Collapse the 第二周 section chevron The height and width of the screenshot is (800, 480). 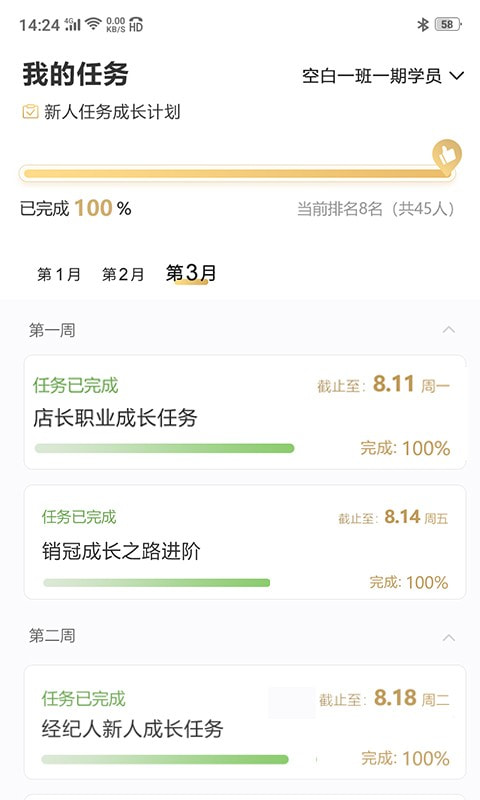coord(449,638)
